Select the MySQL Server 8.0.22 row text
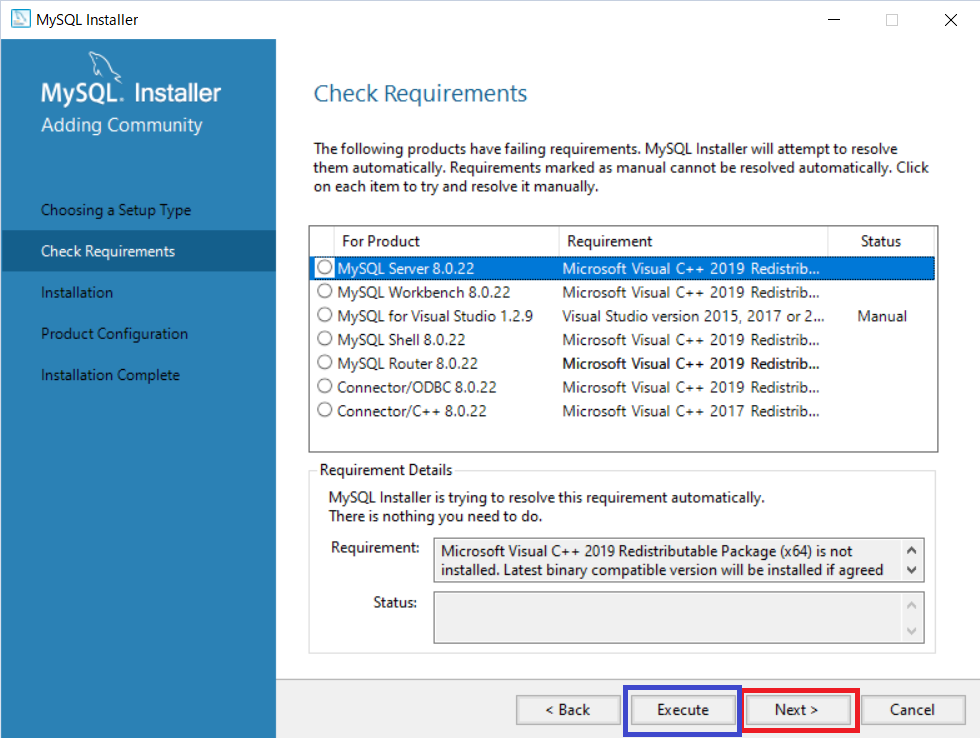The image size is (980, 738). [x=406, y=268]
